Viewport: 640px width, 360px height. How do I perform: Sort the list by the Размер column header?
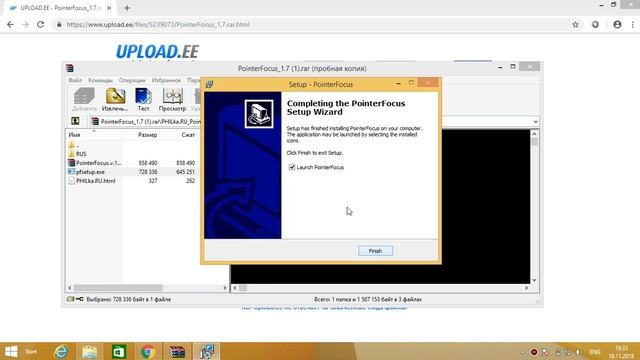tap(147, 135)
